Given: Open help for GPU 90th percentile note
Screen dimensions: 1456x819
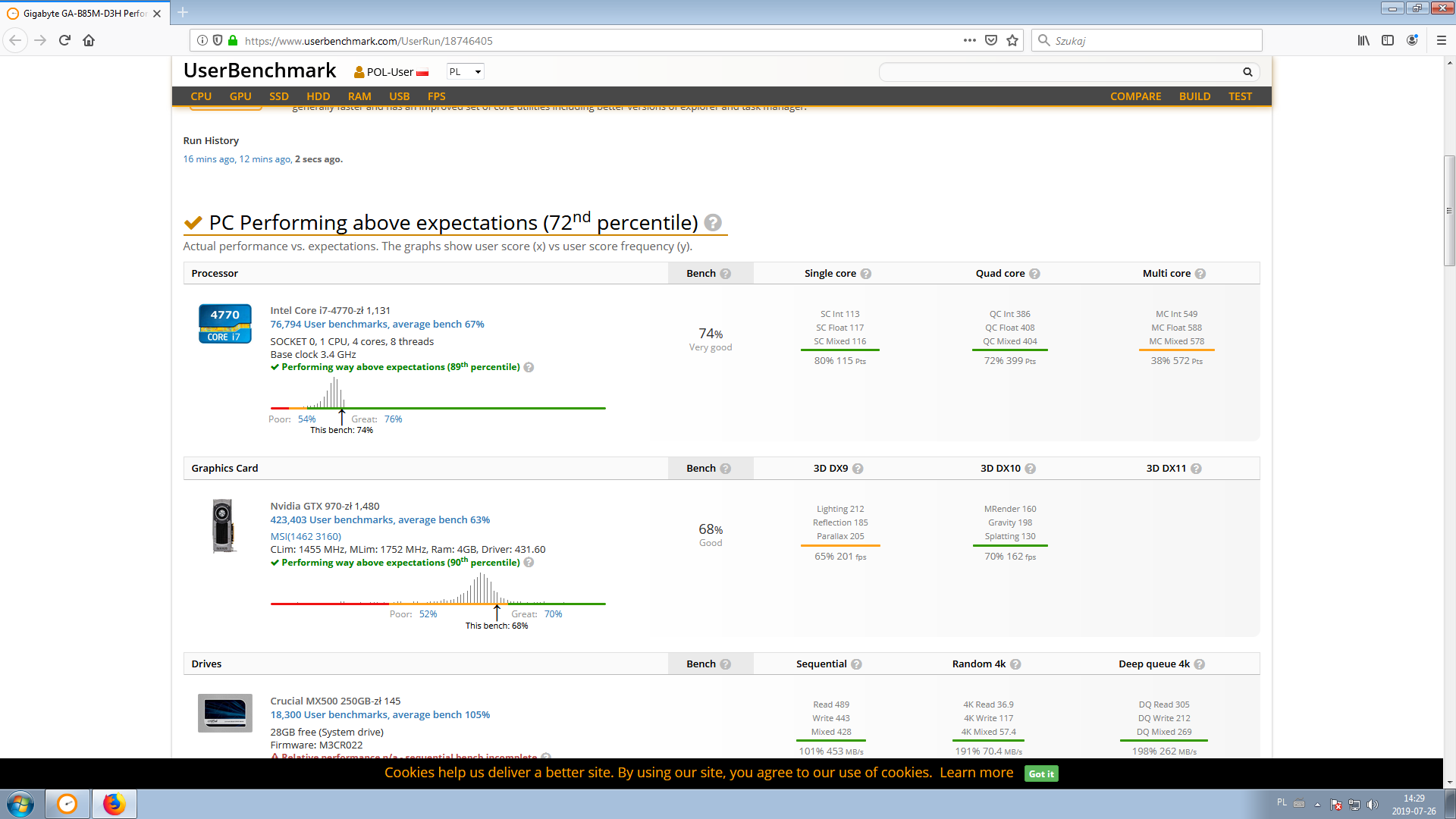Looking at the screenshot, I should 529,563.
